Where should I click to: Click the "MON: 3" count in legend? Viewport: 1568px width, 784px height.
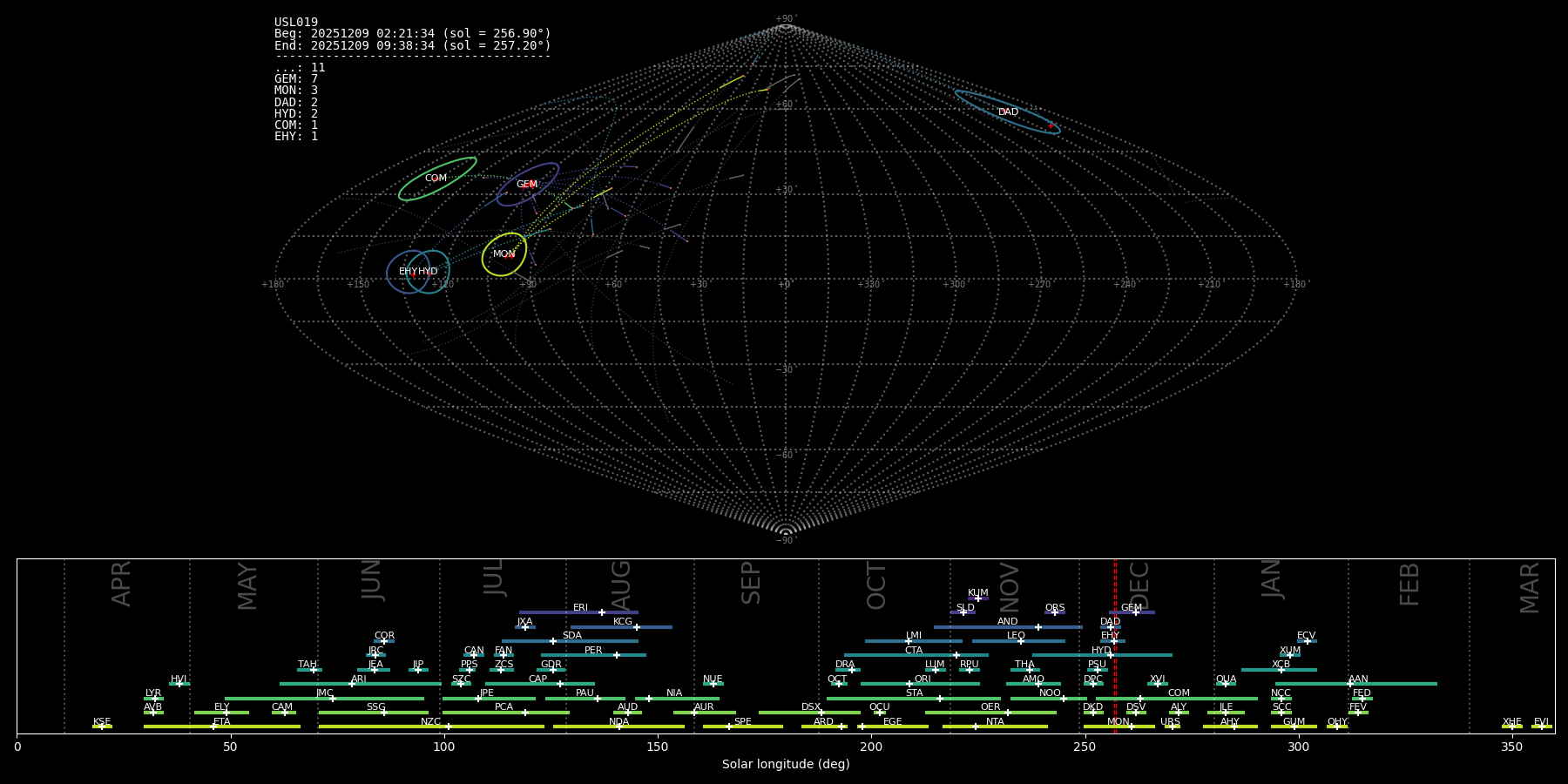(296, 91)
